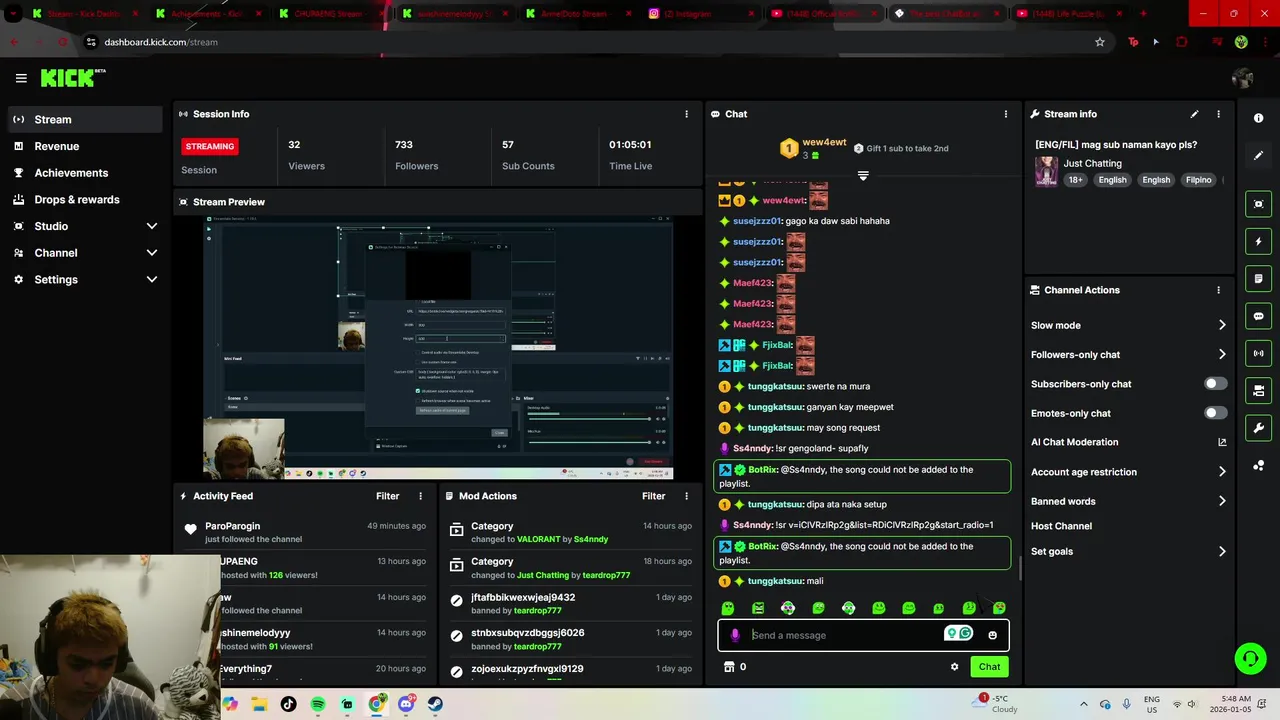1280x720 pixels.
Task: Open the green support headset bubble
Action: pos(1250,658)
